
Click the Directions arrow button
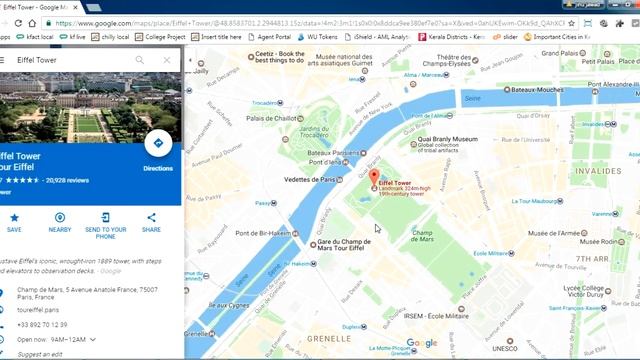click(158, 143)
